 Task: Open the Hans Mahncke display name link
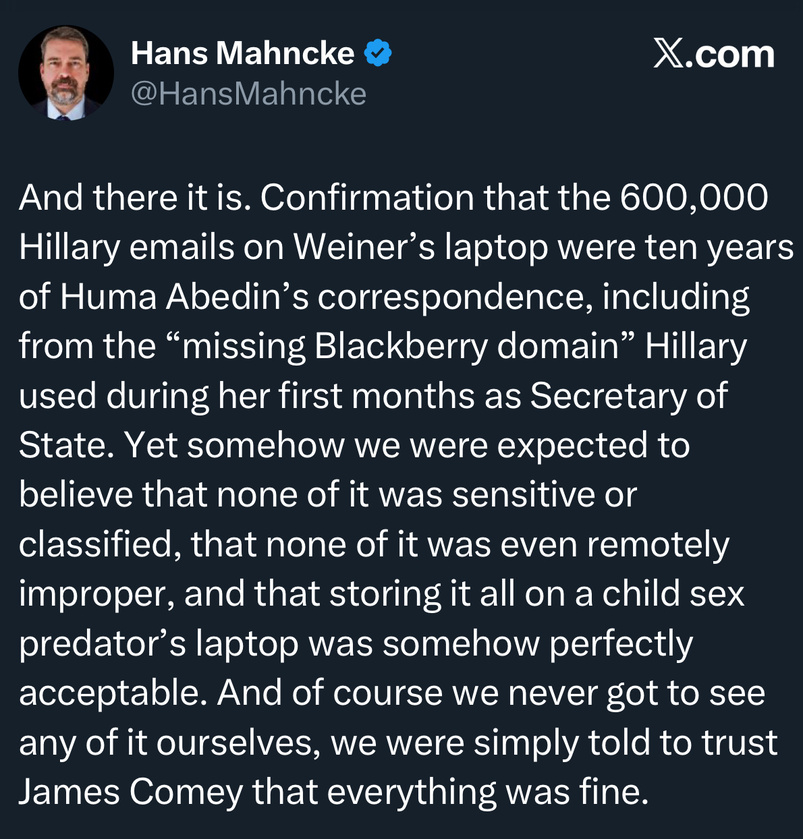click(x=242, y=54)
